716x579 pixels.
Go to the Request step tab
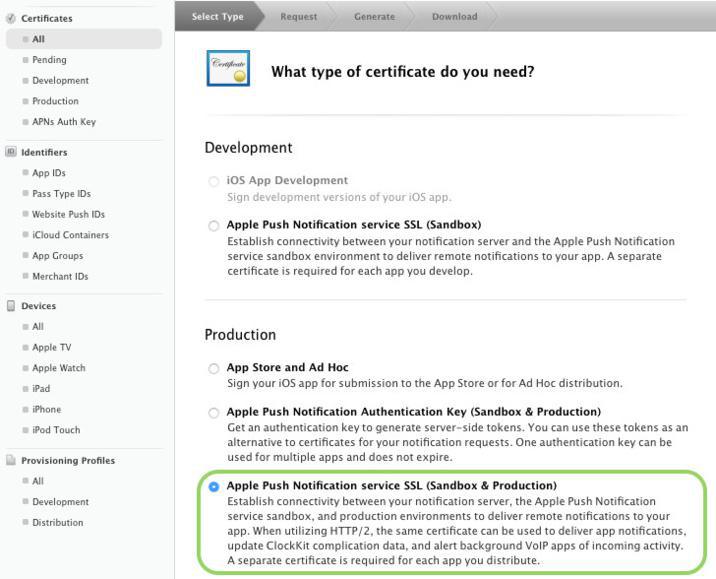298,16
